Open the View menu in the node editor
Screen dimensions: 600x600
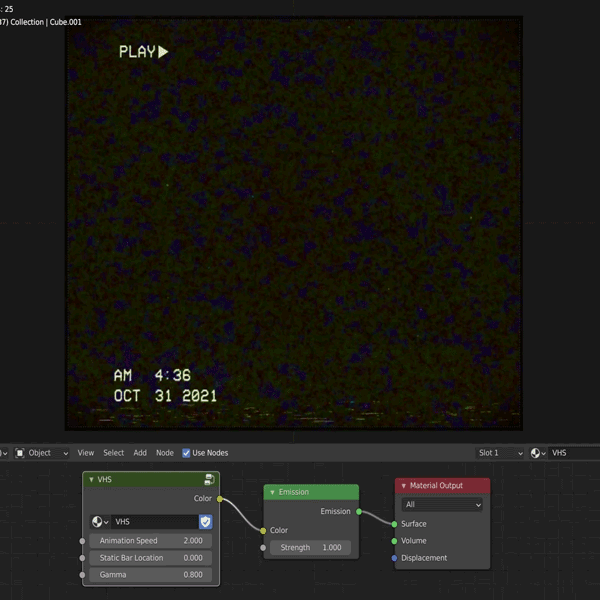86,453
